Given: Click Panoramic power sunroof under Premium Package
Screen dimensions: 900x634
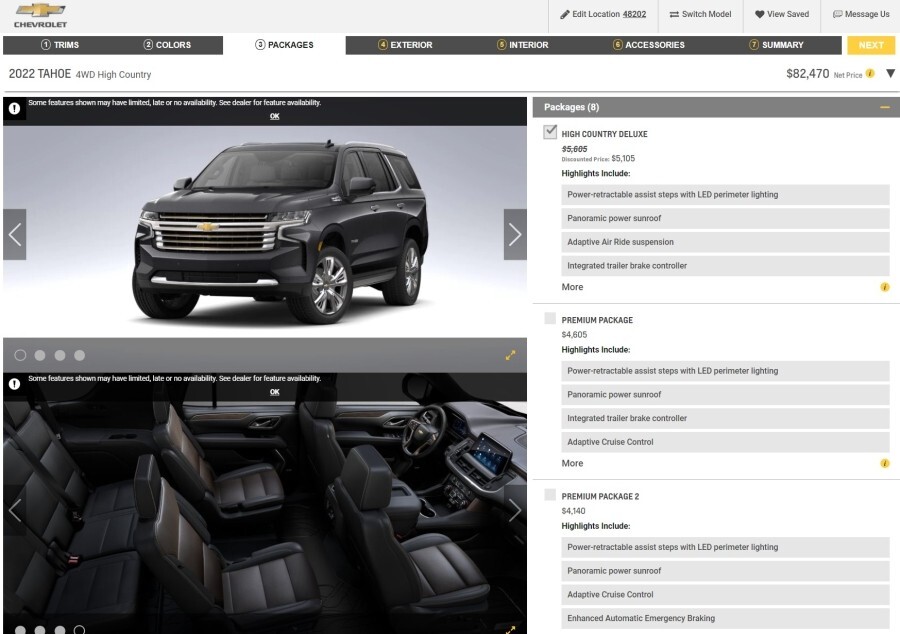Looking at the screenshot, I should (x=725, y=394).
